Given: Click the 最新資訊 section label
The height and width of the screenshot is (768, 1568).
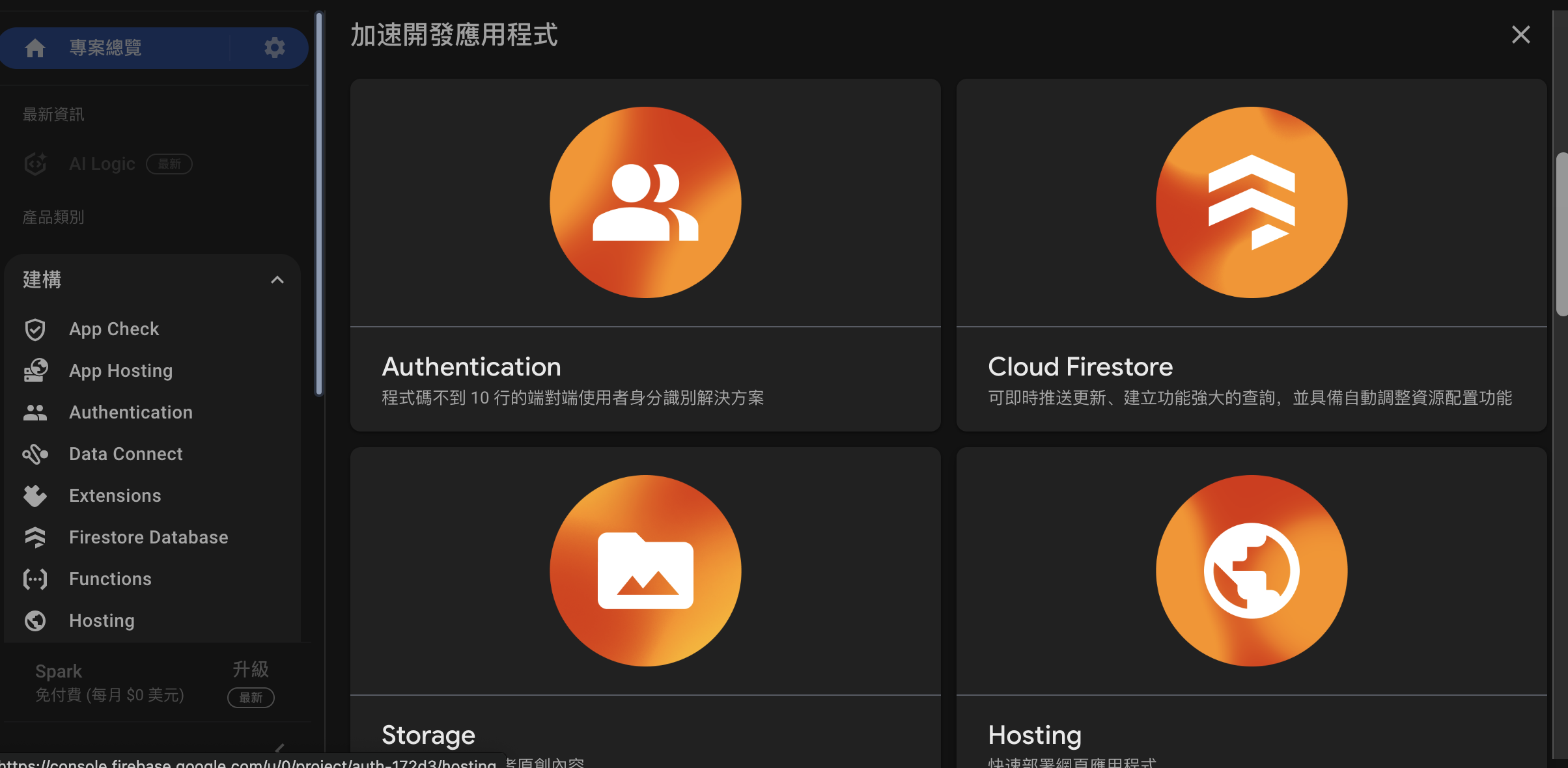Looking at the screenshot, I should [53, 115].
